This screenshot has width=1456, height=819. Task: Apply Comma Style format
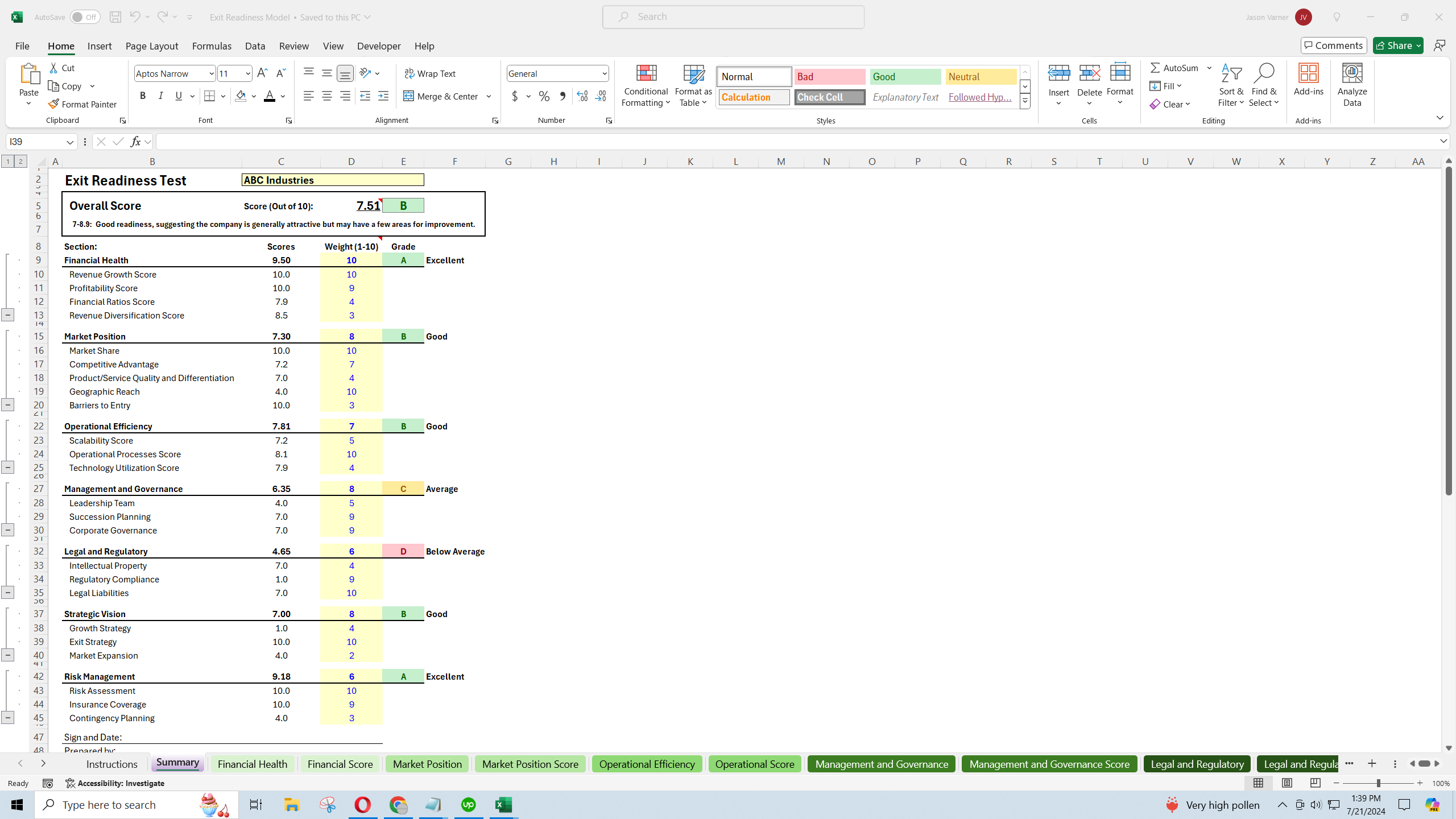coord(562,96)
